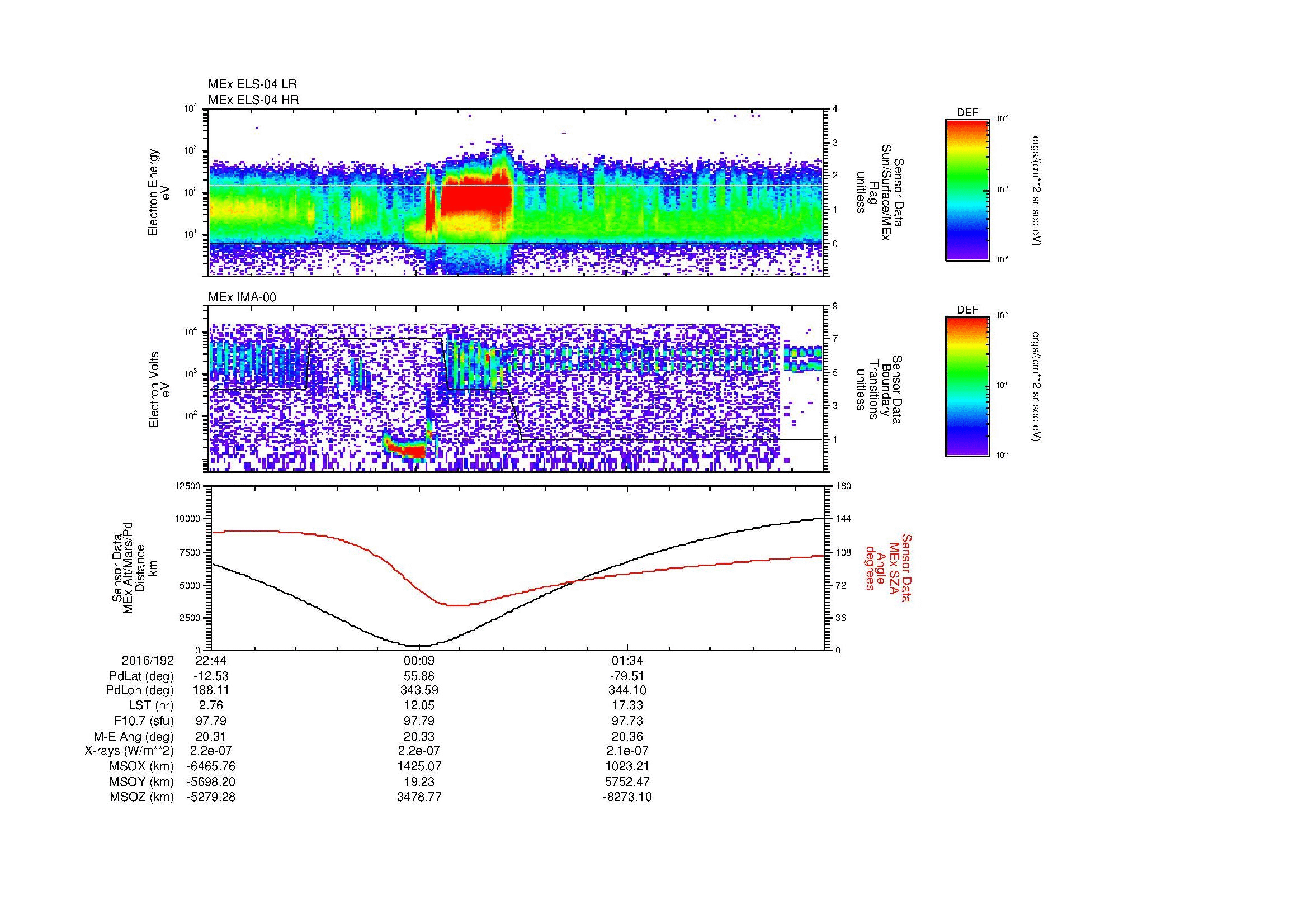This screenshot has width=1308, height=924.
Task: Click the time tick label '01:34'
Action: (x=627, y=661)
